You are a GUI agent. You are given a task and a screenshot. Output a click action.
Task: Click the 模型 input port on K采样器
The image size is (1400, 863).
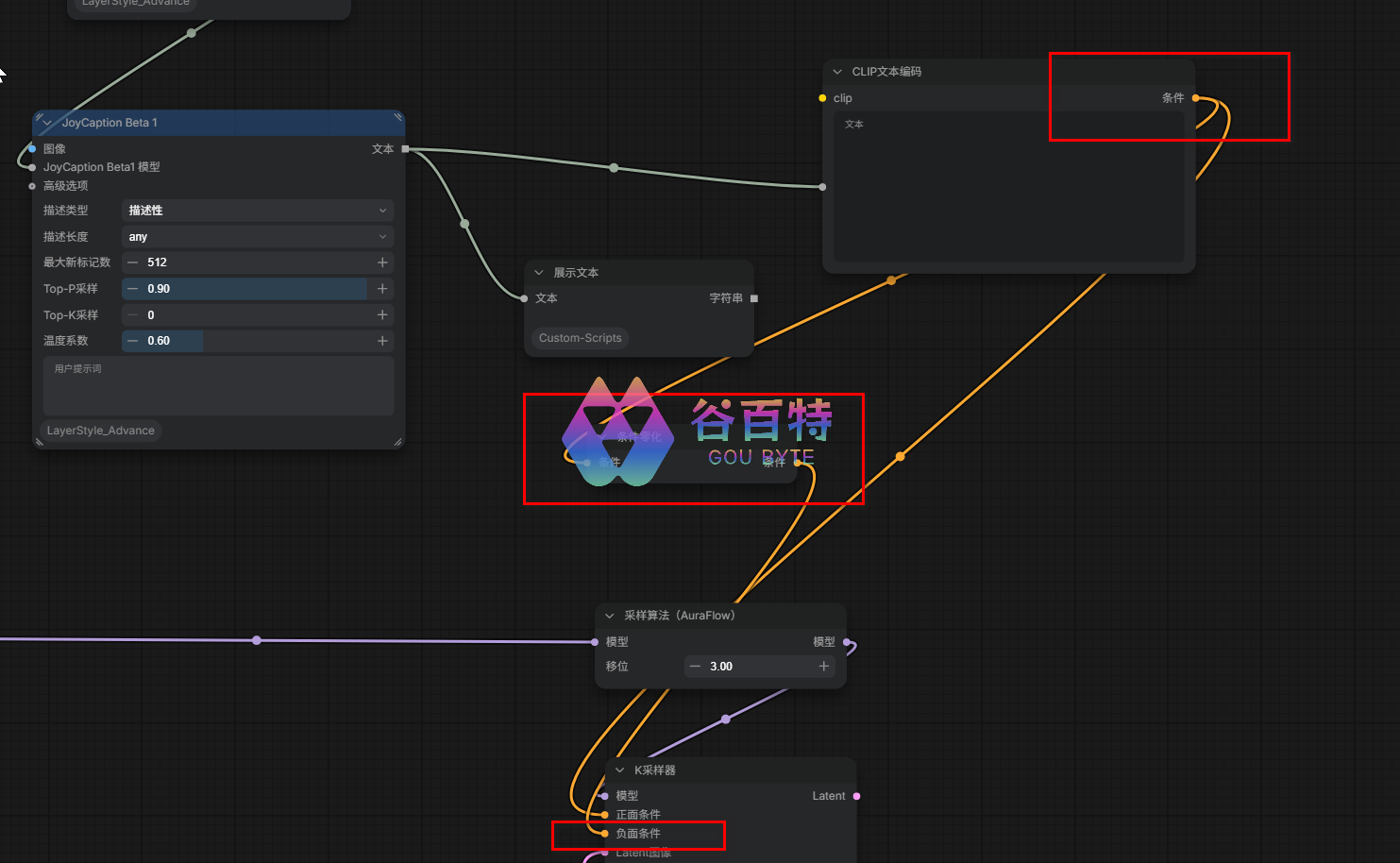point(605,796)
